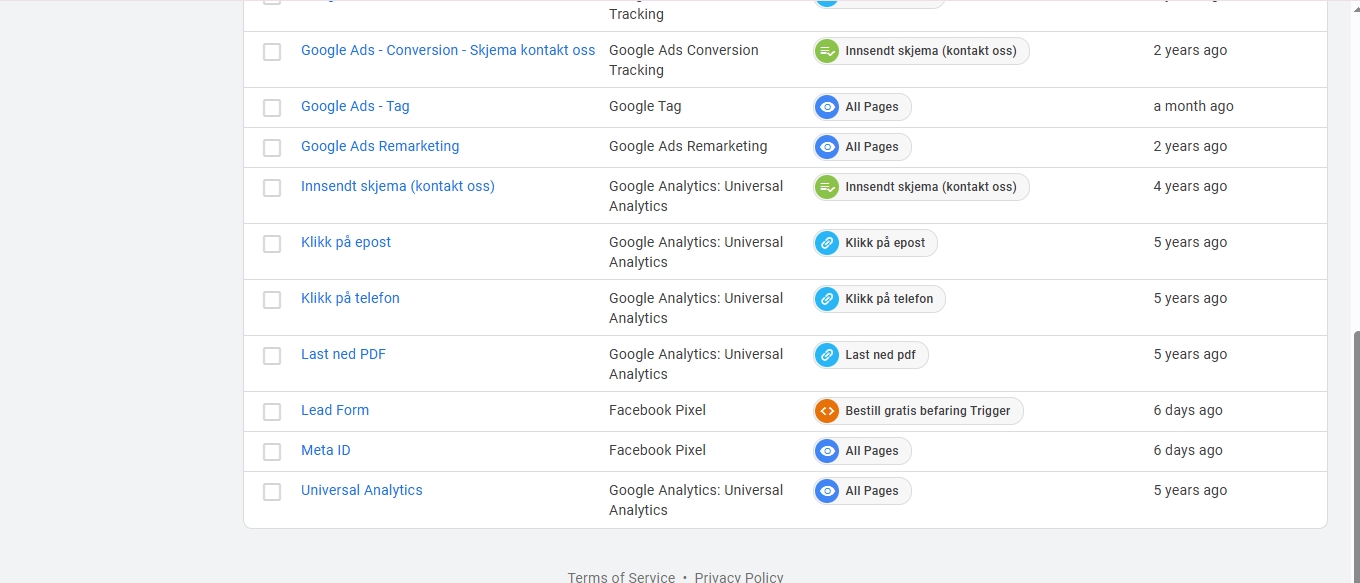Click 'Google Ads Conversion Tracking' type cell
The height and width of the screenshot is (583, 1360).
pos(684,60)
